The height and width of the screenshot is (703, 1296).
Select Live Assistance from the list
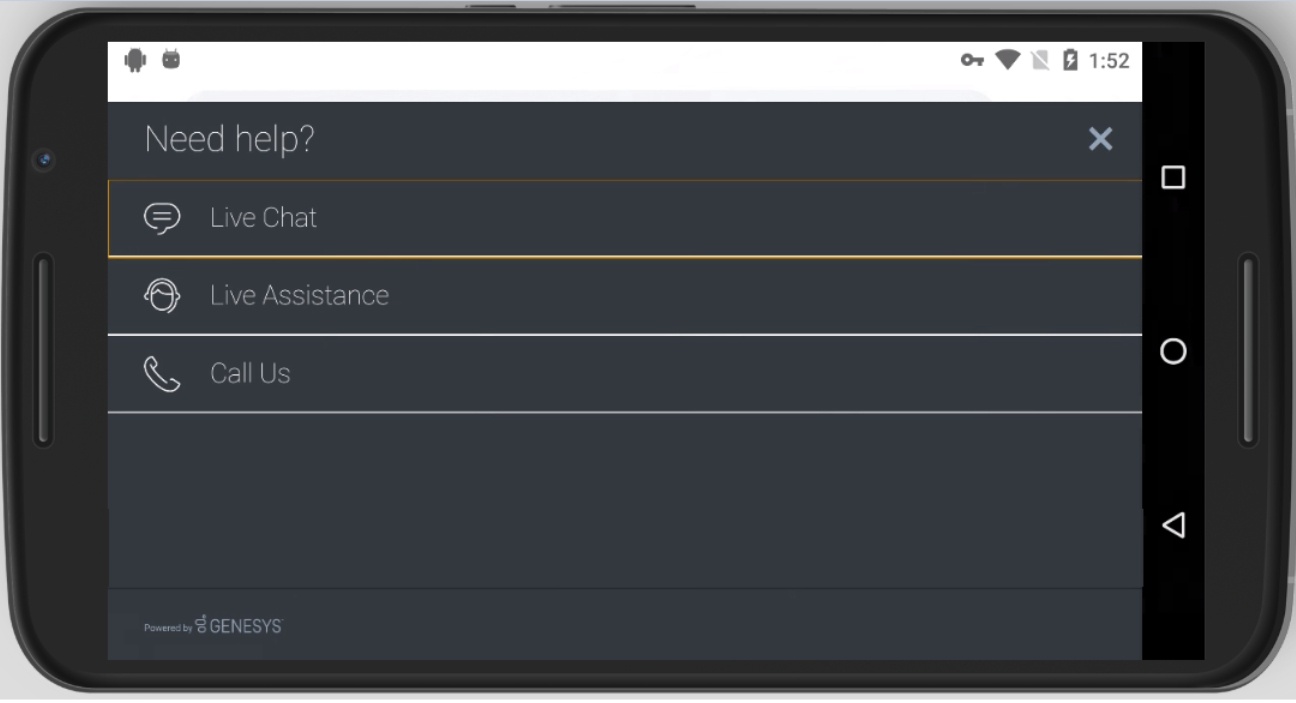625,296
